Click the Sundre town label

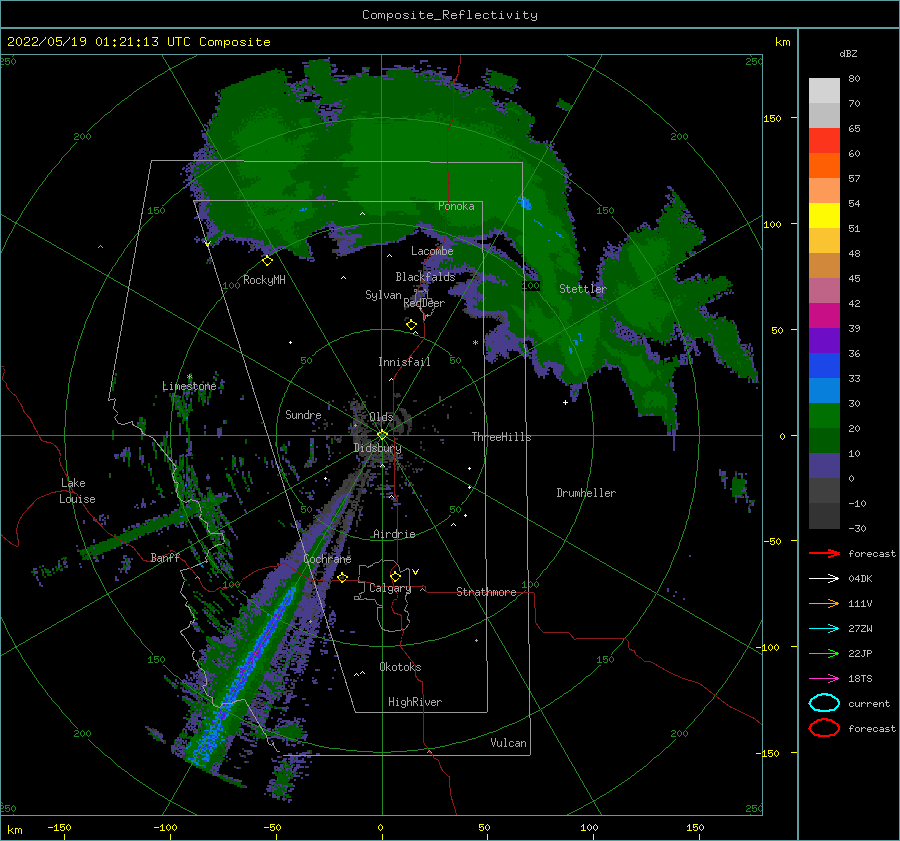303,415
